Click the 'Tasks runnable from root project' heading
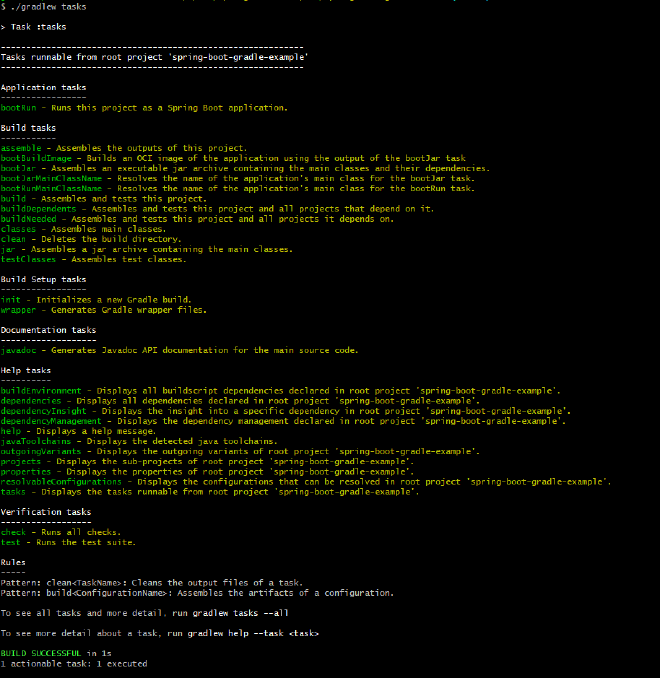Image resolution: width=660 pixels, height=678 pixels. (154, 57)
